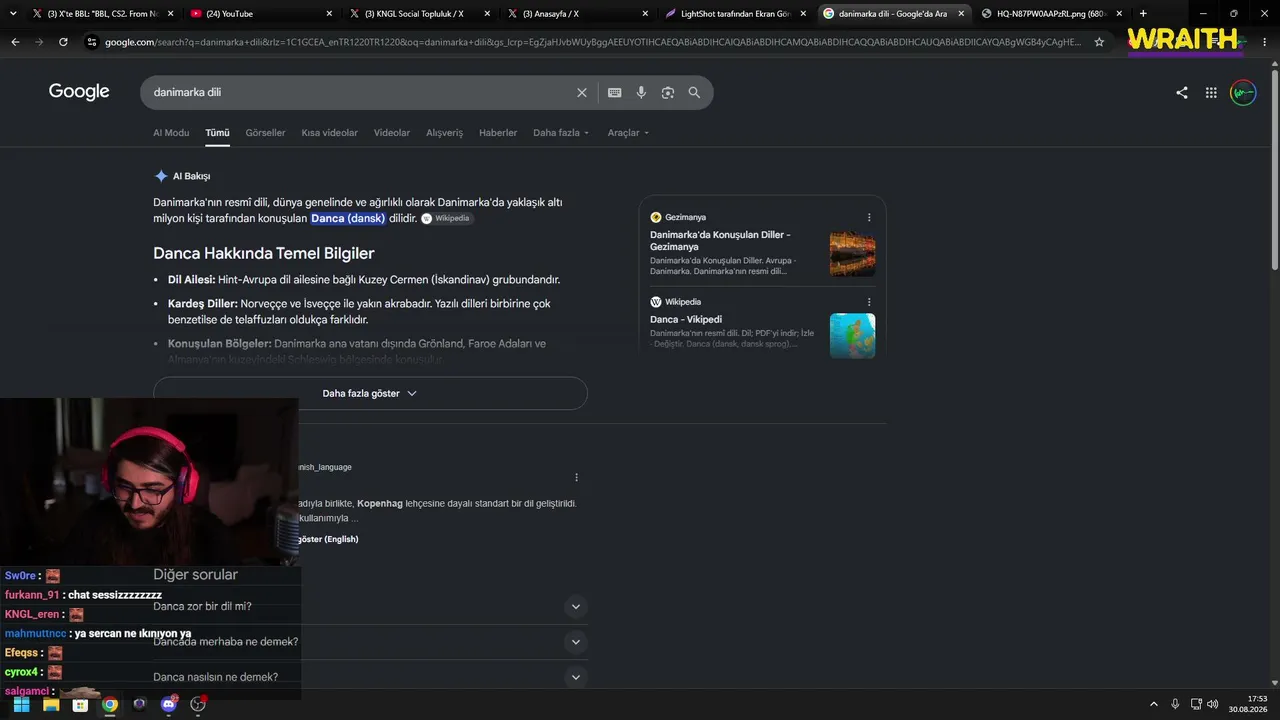This screenshot has height=720, width=1280.
Task: Open the 'Haberler' news tab
Action: pos(498,133)
